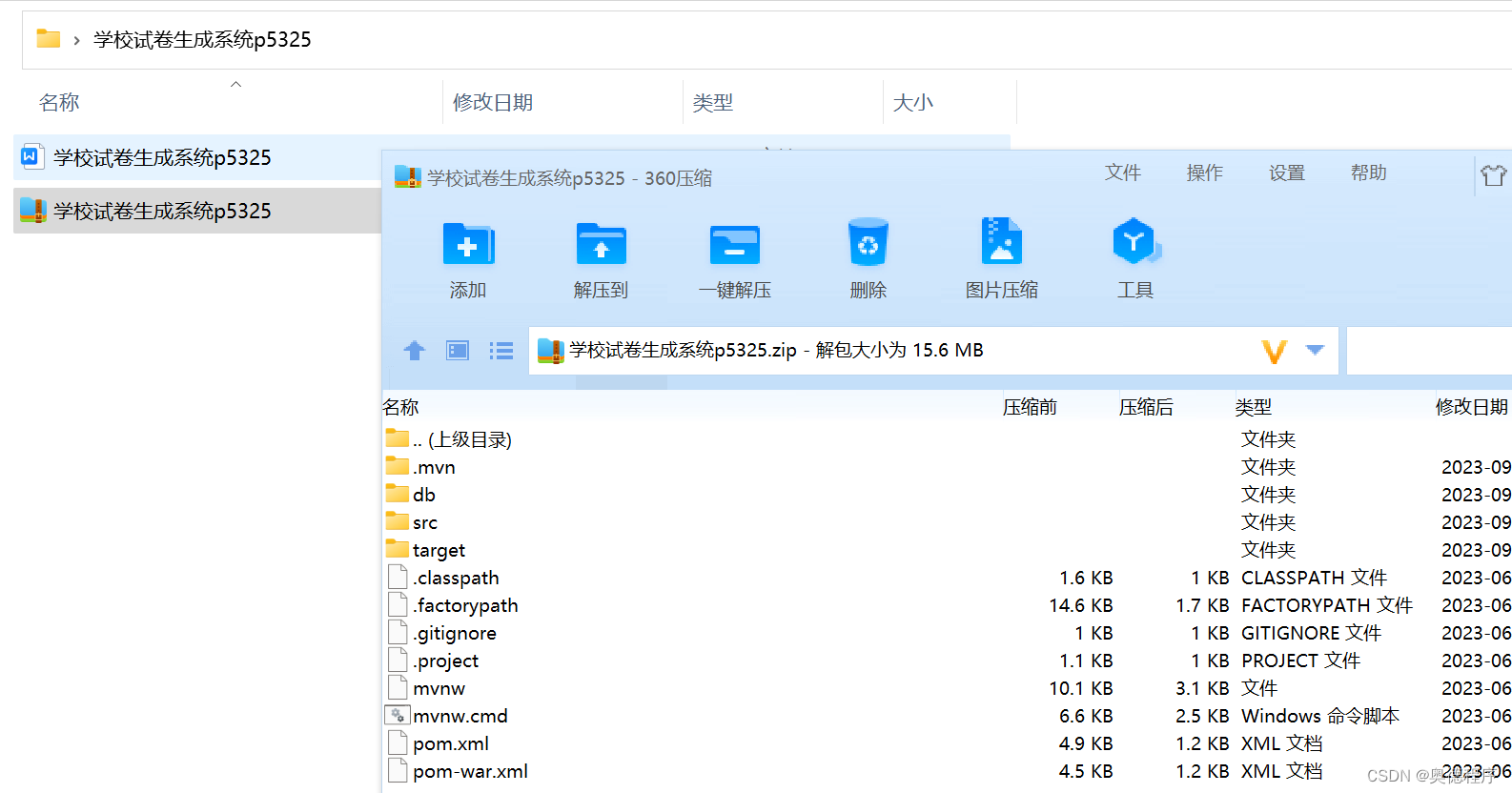Click the db folder icon in archive list
This screenshot has width=1512, height=793.
point(398,494)
